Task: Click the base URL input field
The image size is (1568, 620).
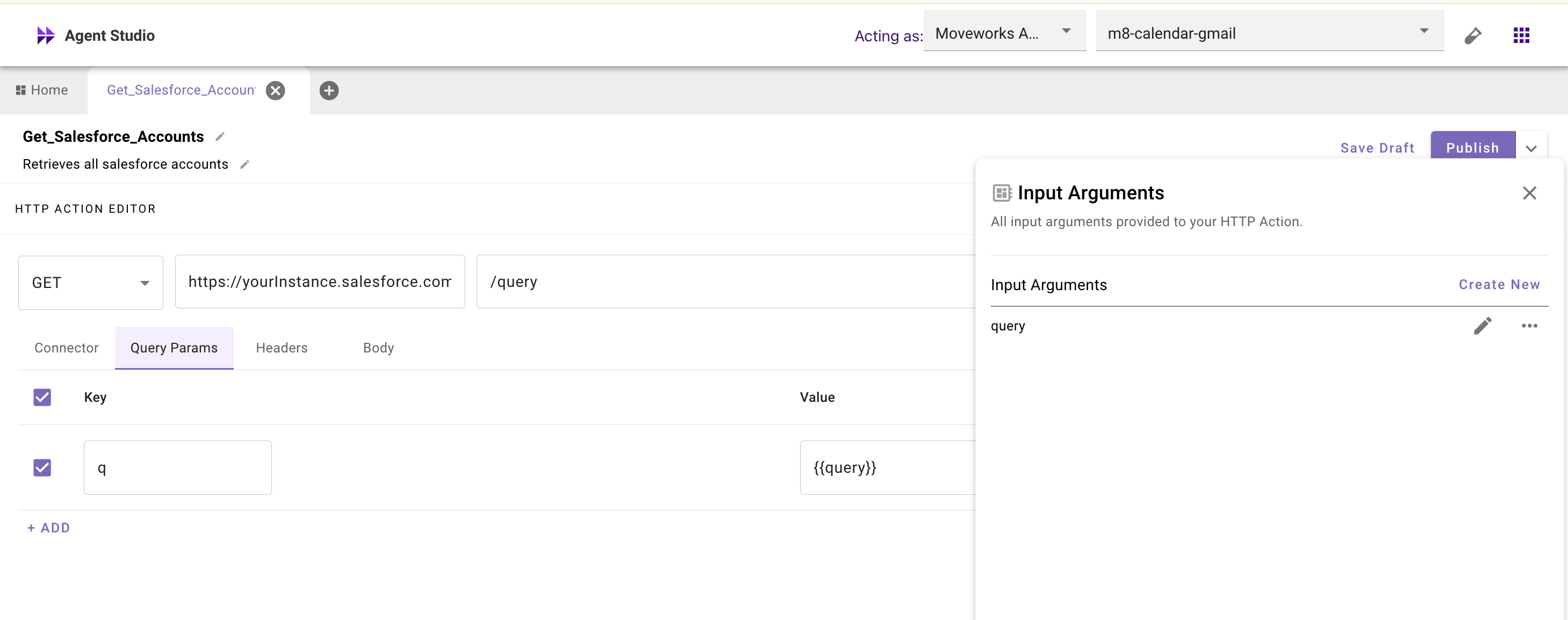Action: [320, 282]
